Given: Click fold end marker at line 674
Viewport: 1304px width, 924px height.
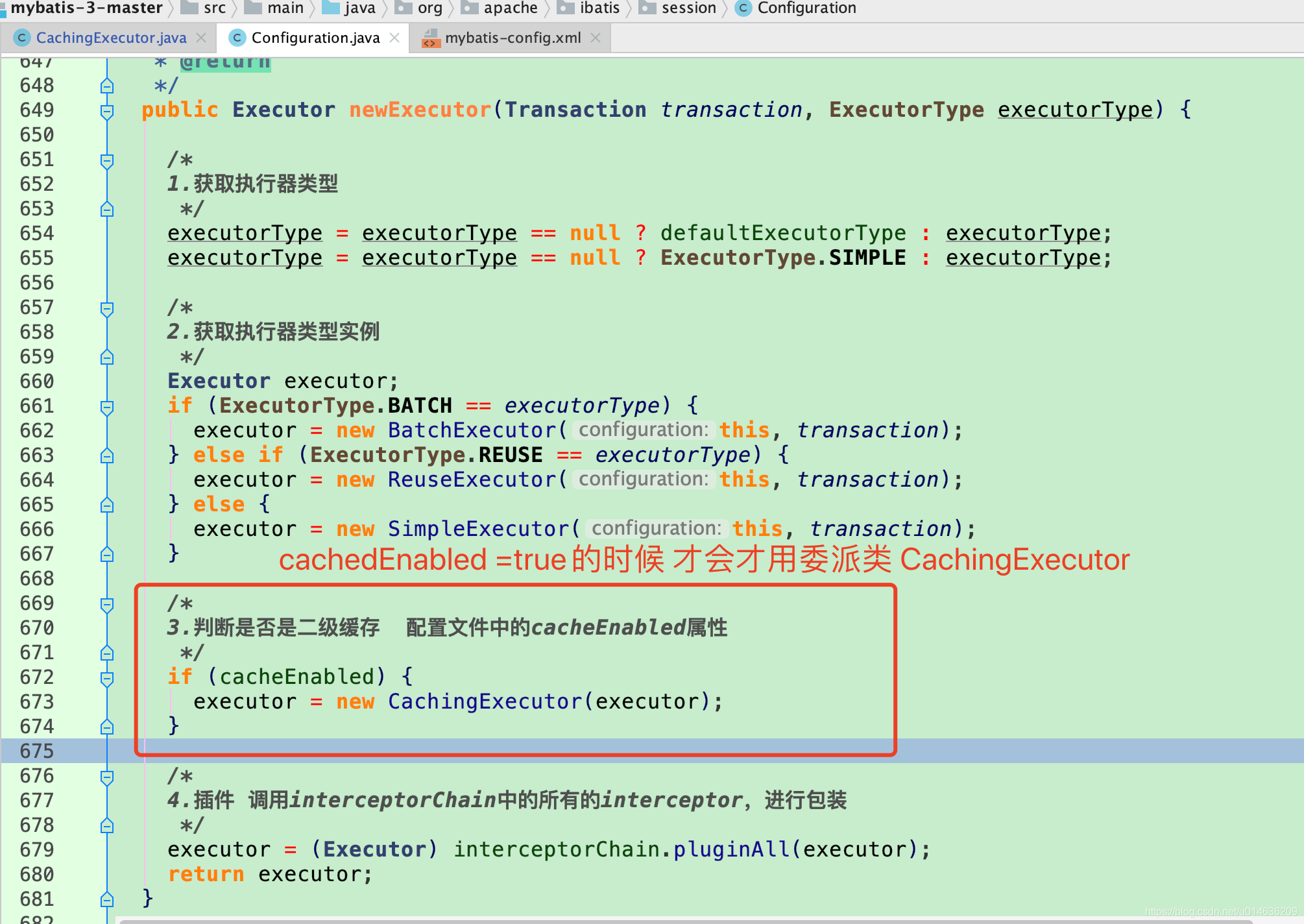Looking at the screenshot, I should [x=107, y=727].
